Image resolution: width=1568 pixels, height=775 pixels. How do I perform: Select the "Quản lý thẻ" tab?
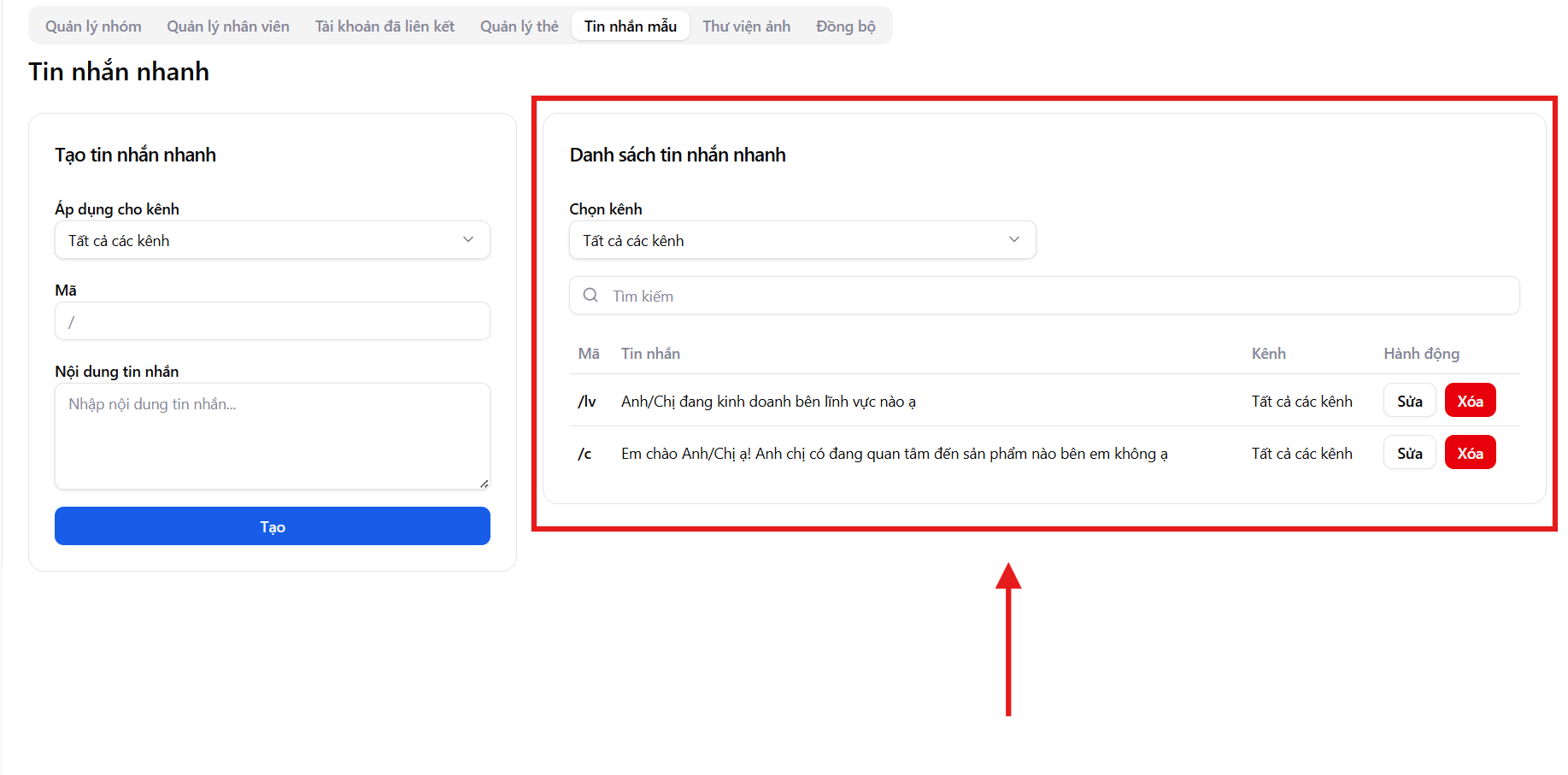tap(519, 26)
